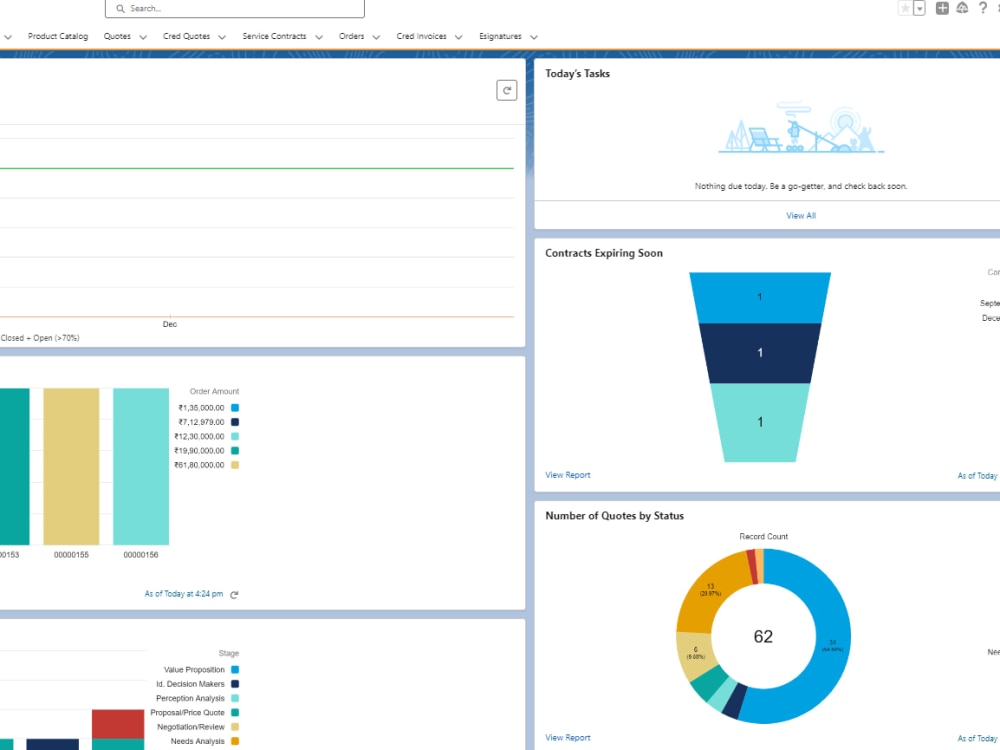Image resolution: width=1000 pixels, height=750 pixels.
Task: Open the favorites star icon
Action: click(x=905, y=8)
